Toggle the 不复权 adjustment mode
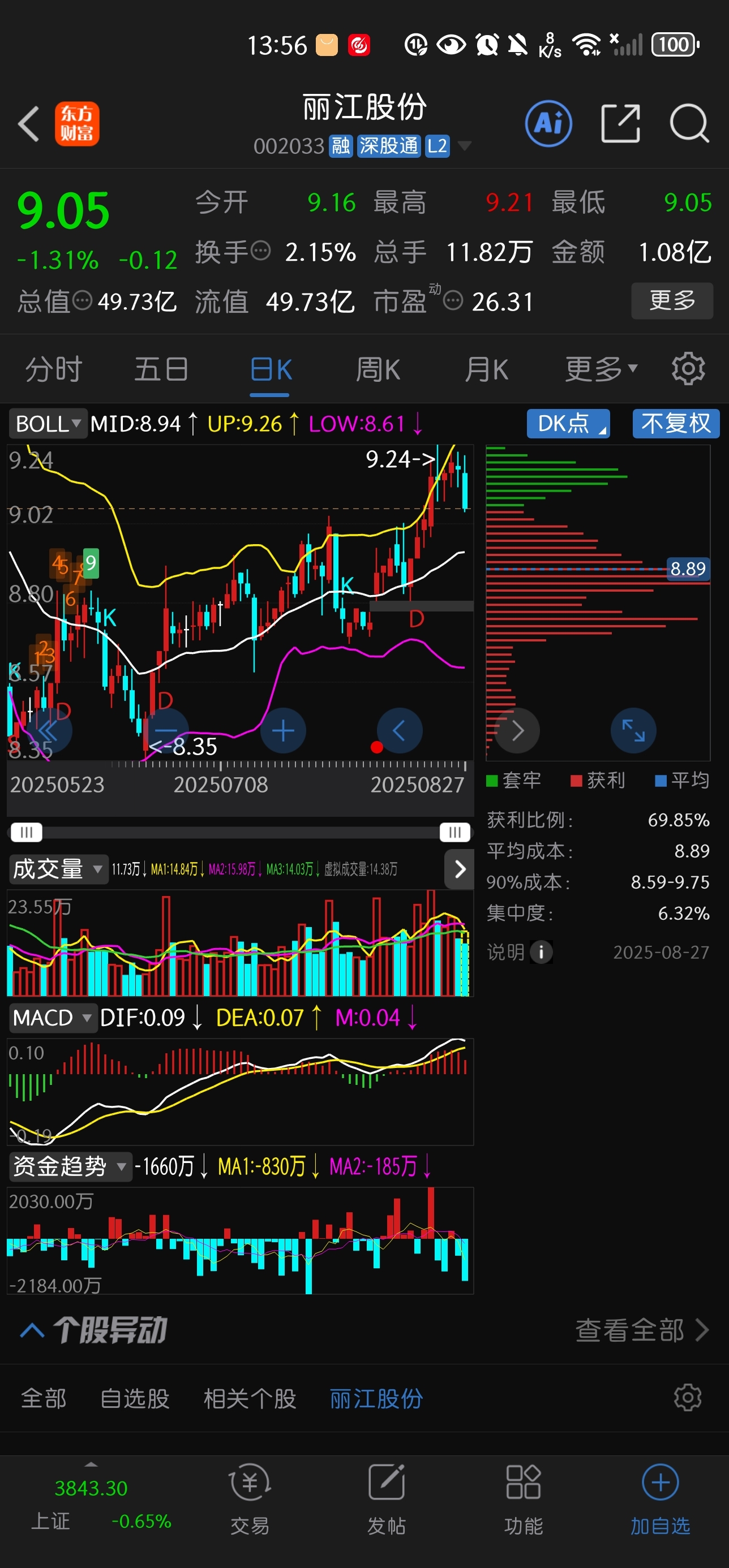 click(x=675, y=423)
